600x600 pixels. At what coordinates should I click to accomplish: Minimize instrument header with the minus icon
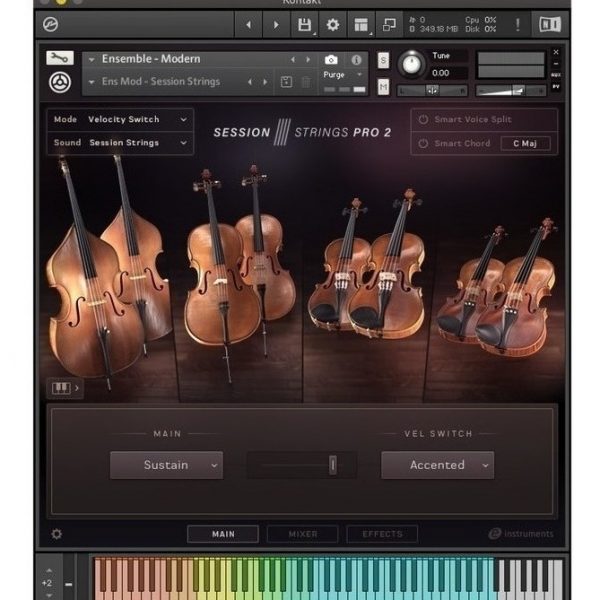pyautogui.click(x=556, y=64)
